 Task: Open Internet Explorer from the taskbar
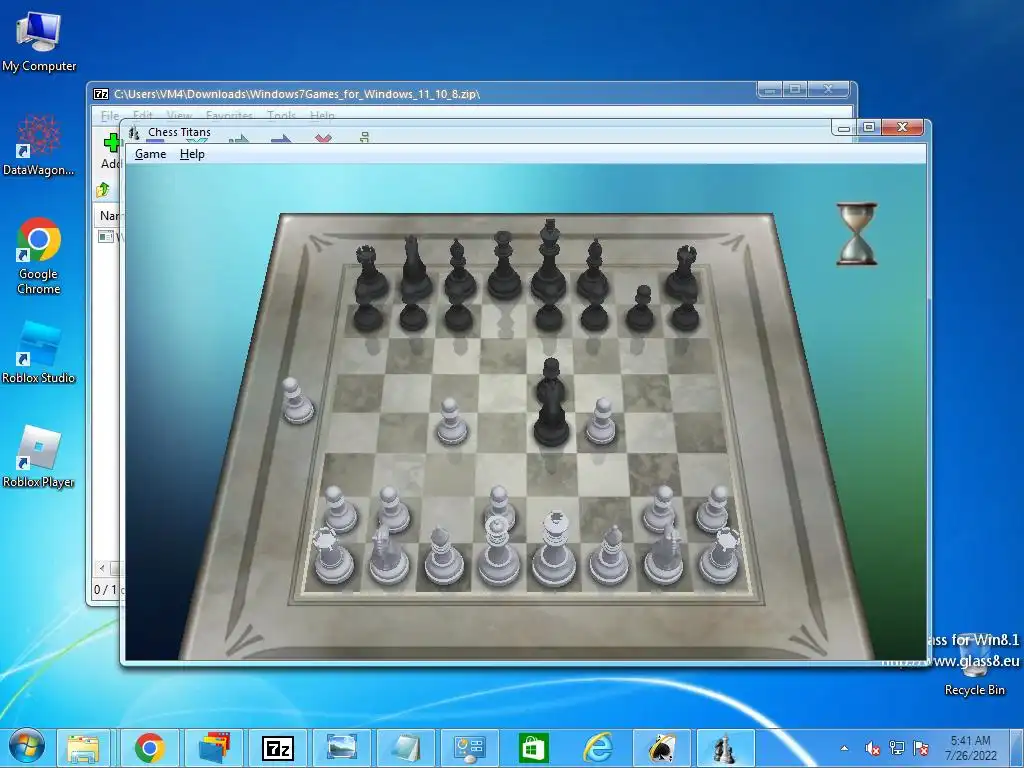[x=598, y=748]
